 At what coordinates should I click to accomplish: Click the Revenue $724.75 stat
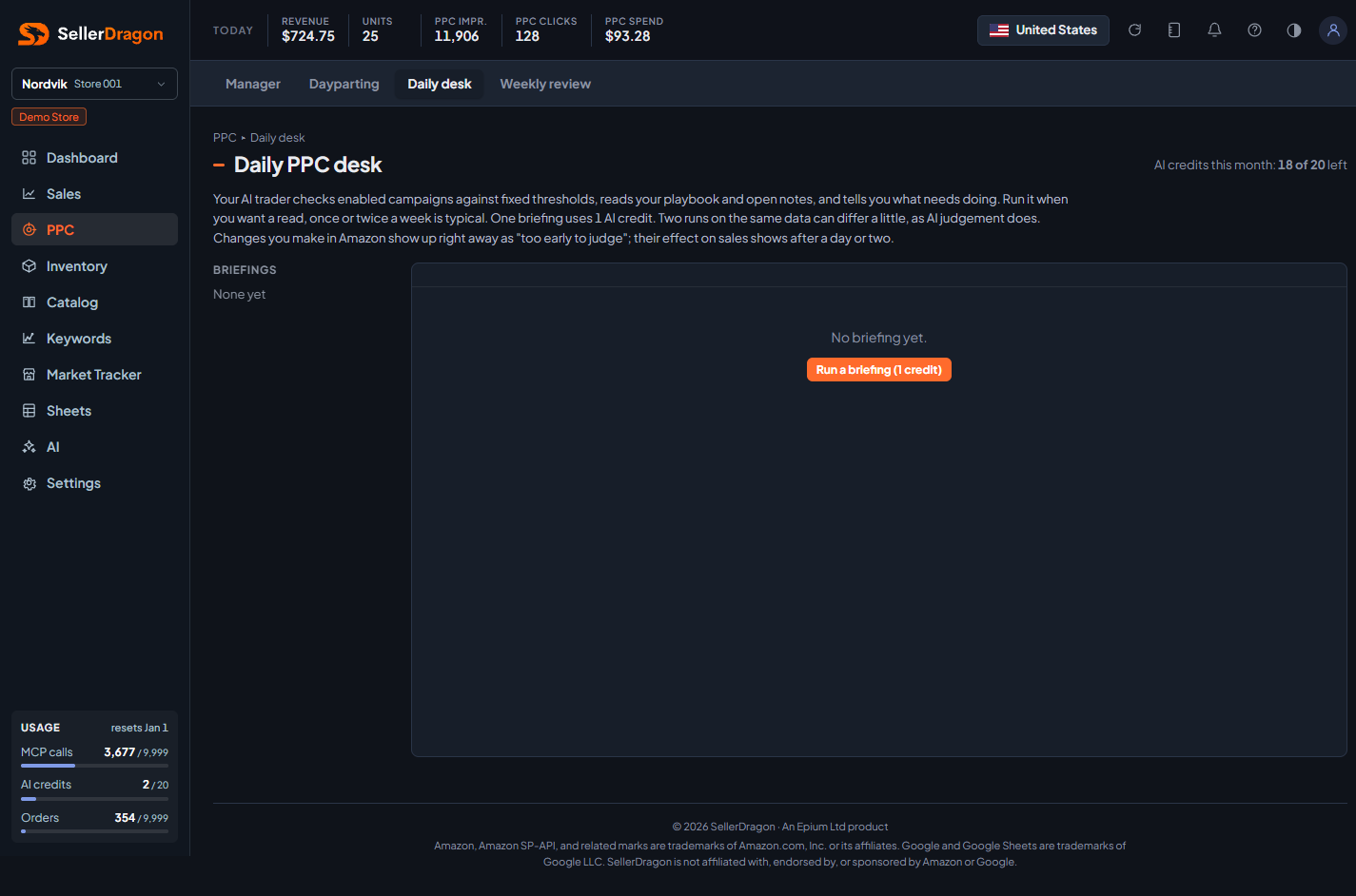pyautogui.click(x=308, y=30)
